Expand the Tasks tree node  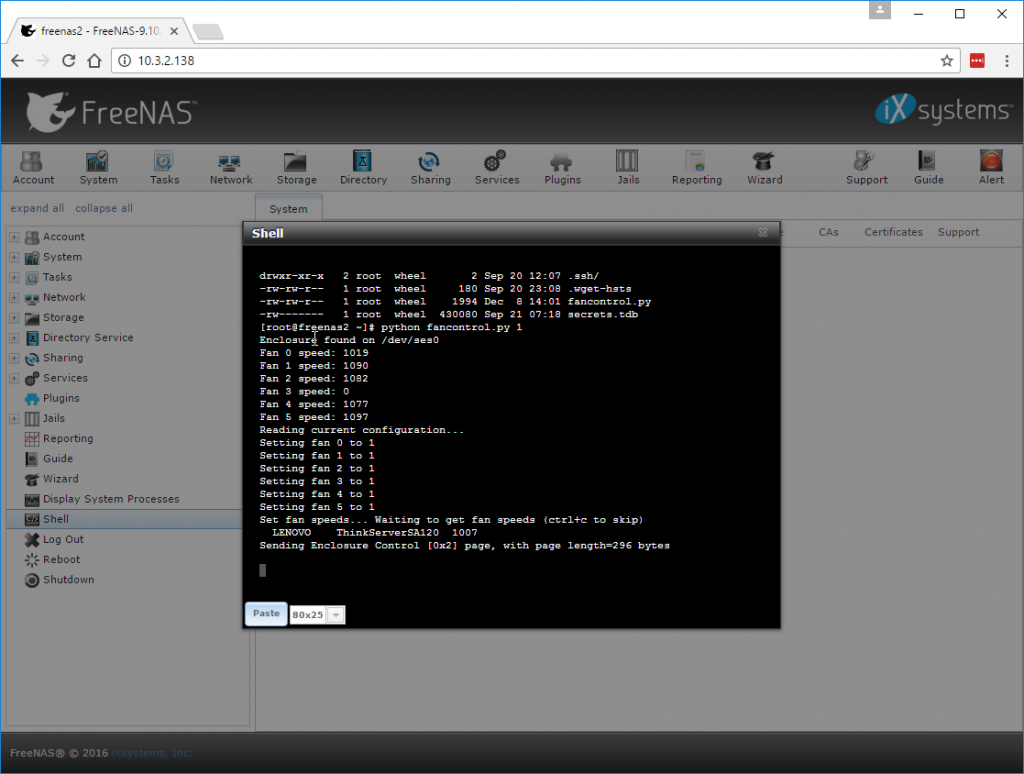[x=13, y=277]
